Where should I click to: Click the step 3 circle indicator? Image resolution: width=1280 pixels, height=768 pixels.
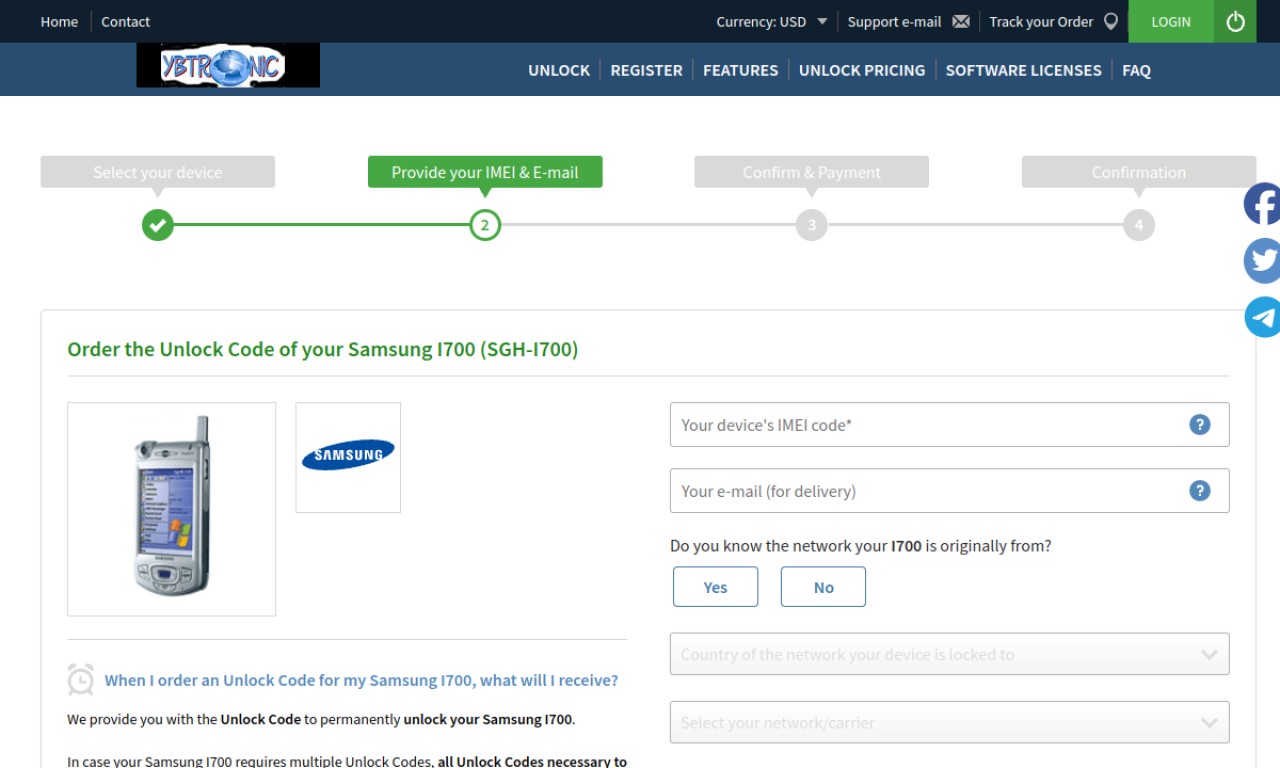[812, 225]
